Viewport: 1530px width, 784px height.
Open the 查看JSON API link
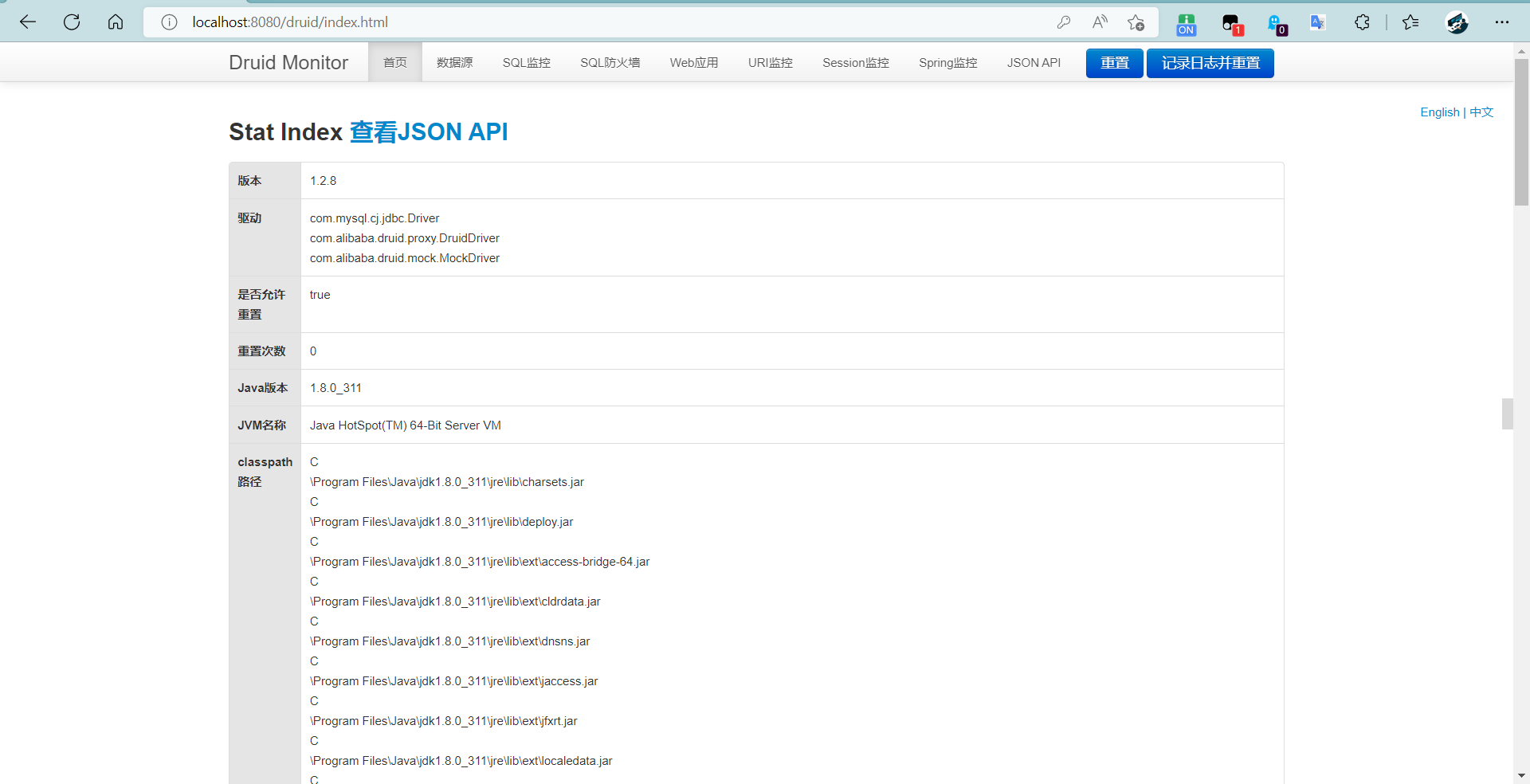[429, 131]
